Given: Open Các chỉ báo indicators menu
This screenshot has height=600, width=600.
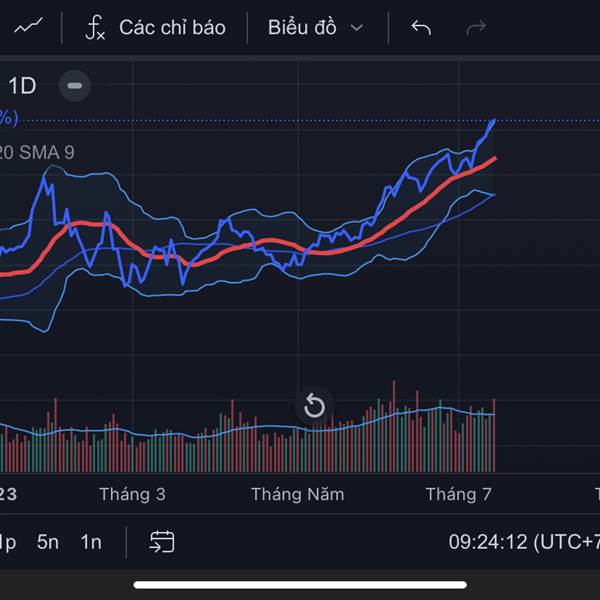Looking at the screenshot, I should [x=172, y=27].
